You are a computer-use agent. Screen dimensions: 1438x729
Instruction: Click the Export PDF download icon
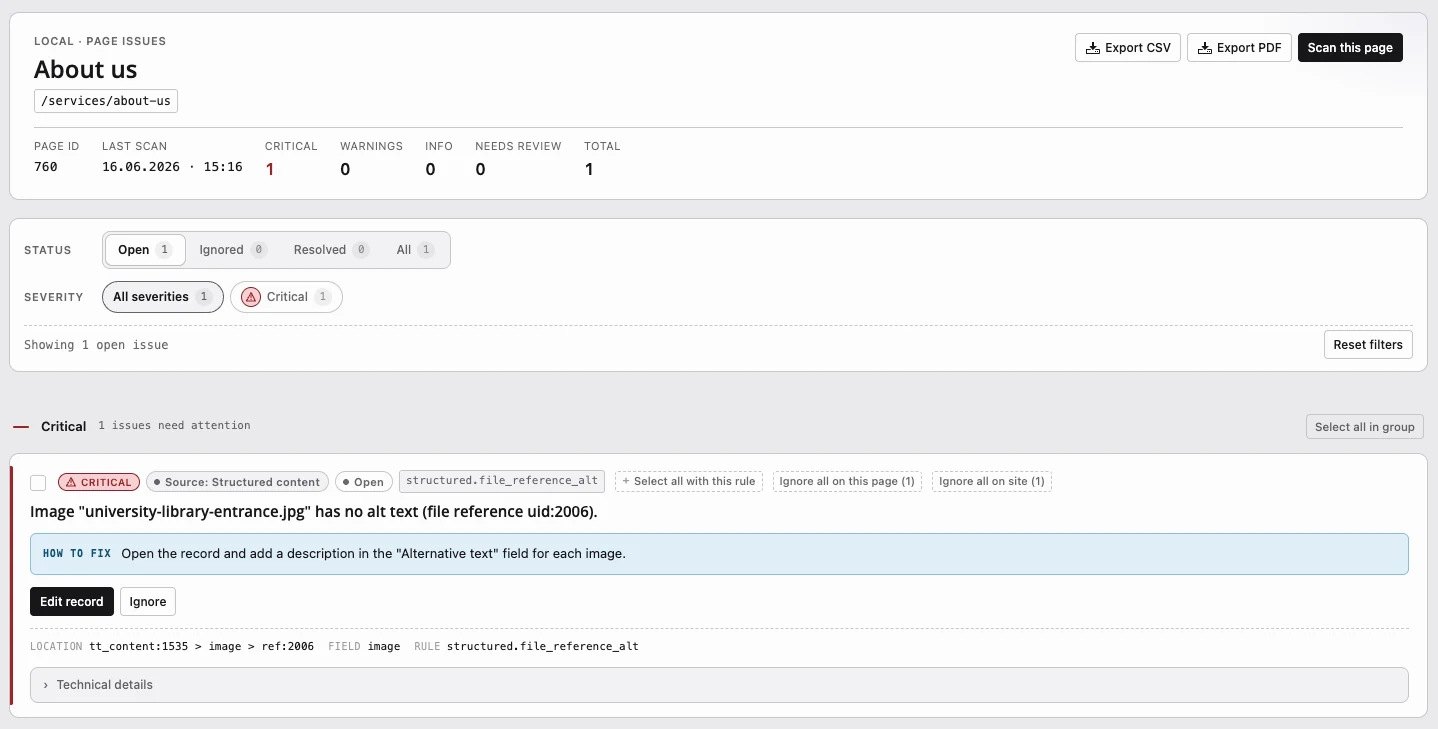coord(1205,48)
